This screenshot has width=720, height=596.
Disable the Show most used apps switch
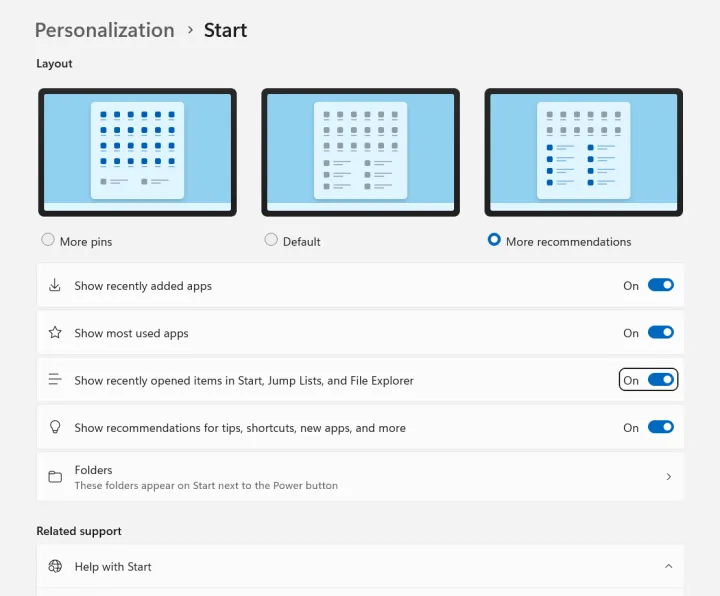(x=660, y=333)
